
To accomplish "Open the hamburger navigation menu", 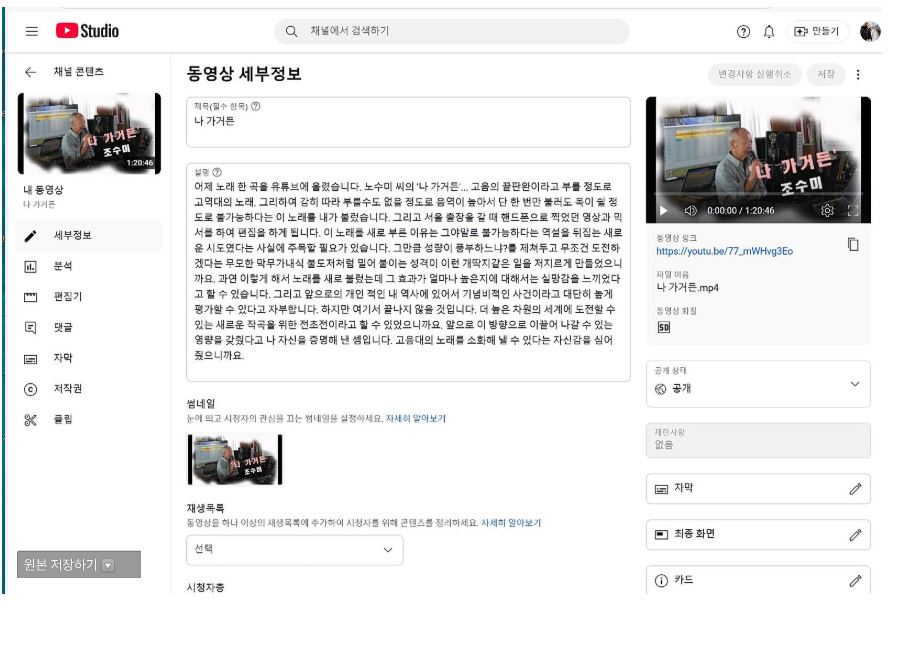I will point(32,31).
